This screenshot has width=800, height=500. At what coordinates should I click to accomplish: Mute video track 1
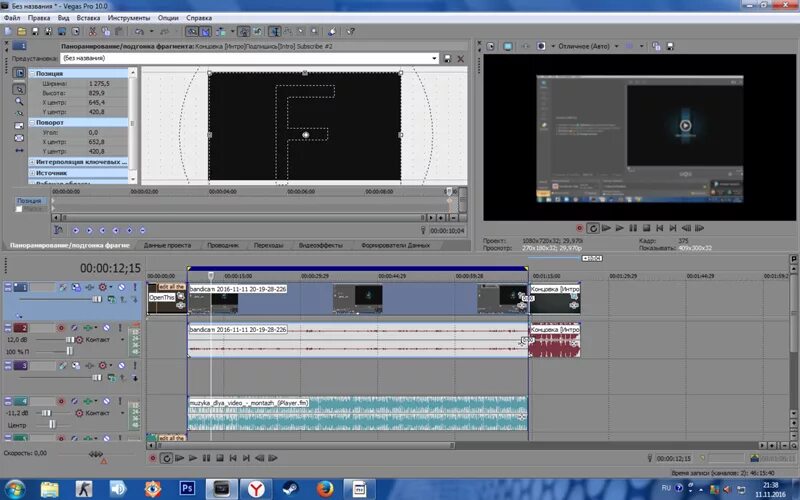pyautogui.click(x=121, y=287)
